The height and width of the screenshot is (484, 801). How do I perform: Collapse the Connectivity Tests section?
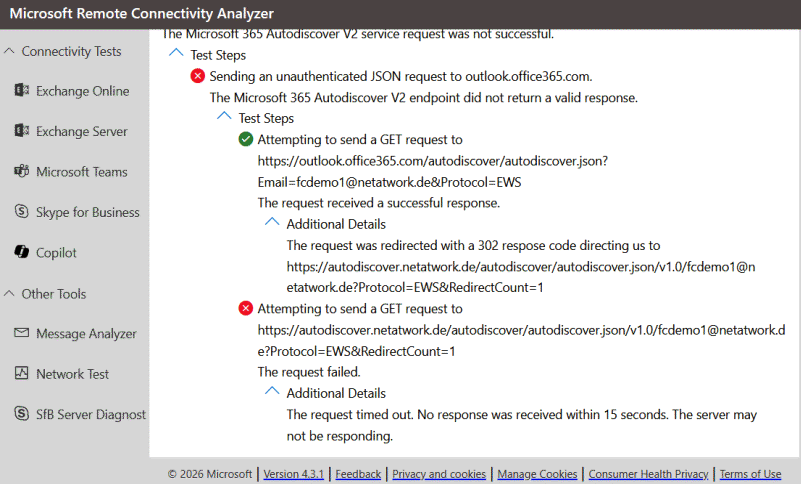coord(10,51)
